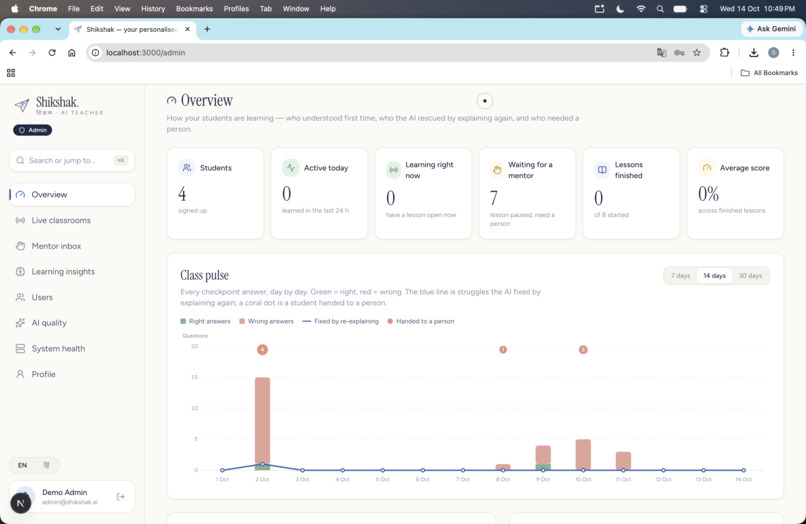Open All Bookmarks folder
The width and height of the screenshot is (806, 524).
[769, 73]
